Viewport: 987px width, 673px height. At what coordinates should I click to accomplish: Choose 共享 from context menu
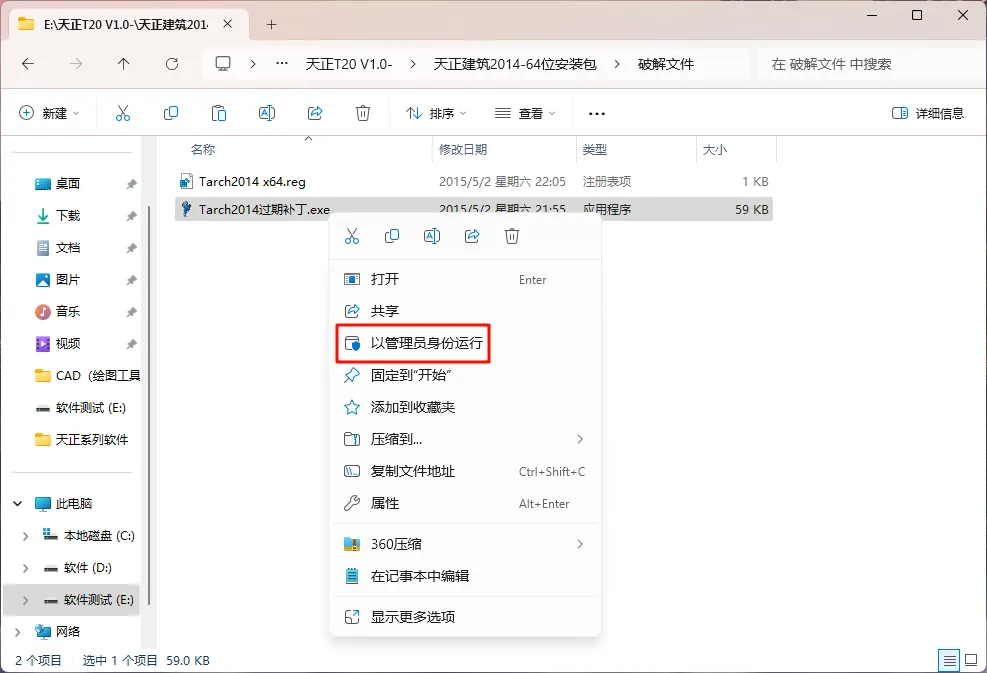pyautogui.click(x=465, y=311)
